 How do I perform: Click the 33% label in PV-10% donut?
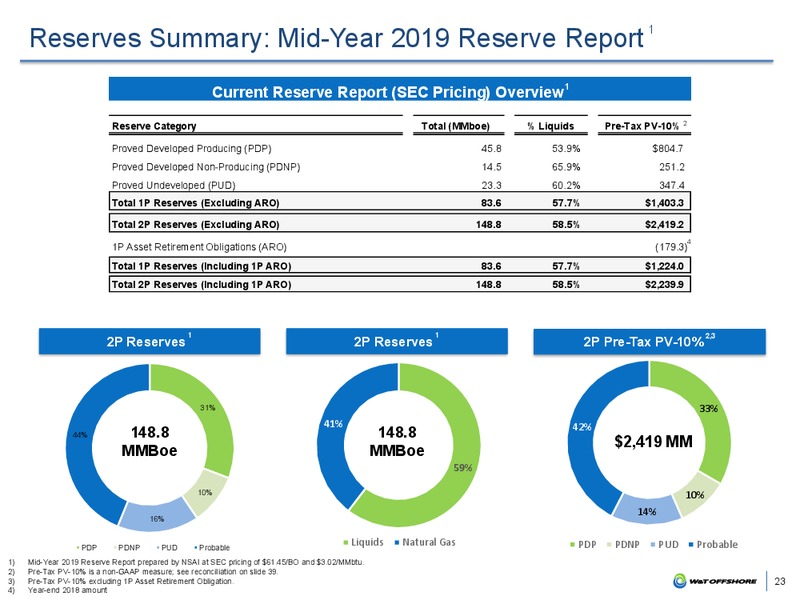[x=709, y=409]
